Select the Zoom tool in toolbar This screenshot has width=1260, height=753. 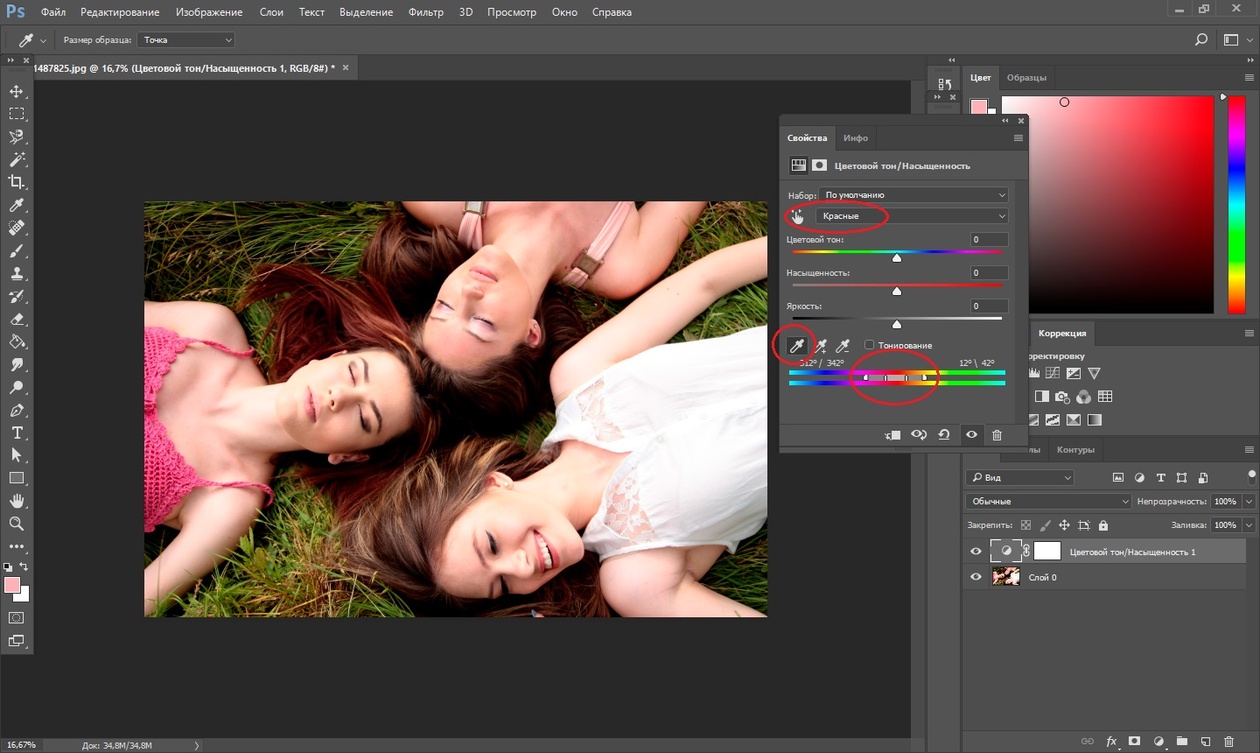point(17,523)
